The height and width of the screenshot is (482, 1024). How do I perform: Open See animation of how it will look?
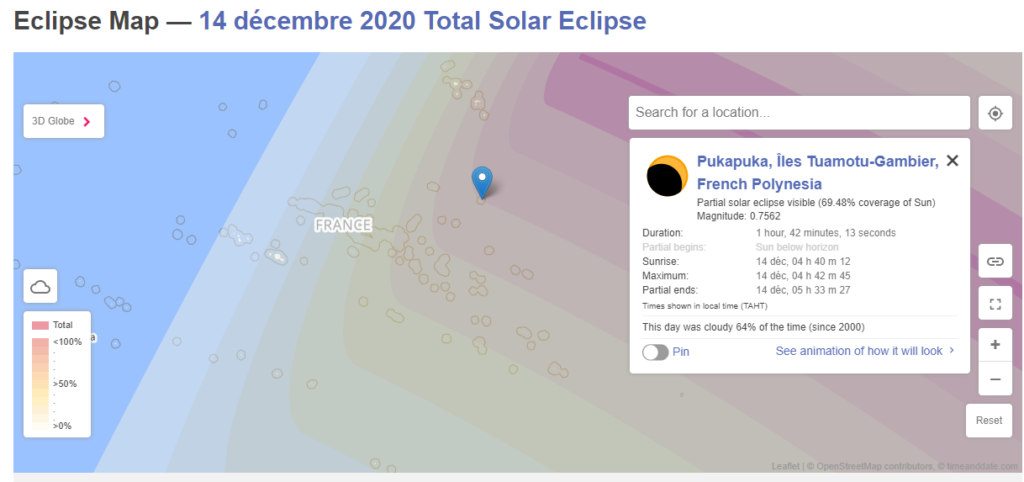pos(865,351)
